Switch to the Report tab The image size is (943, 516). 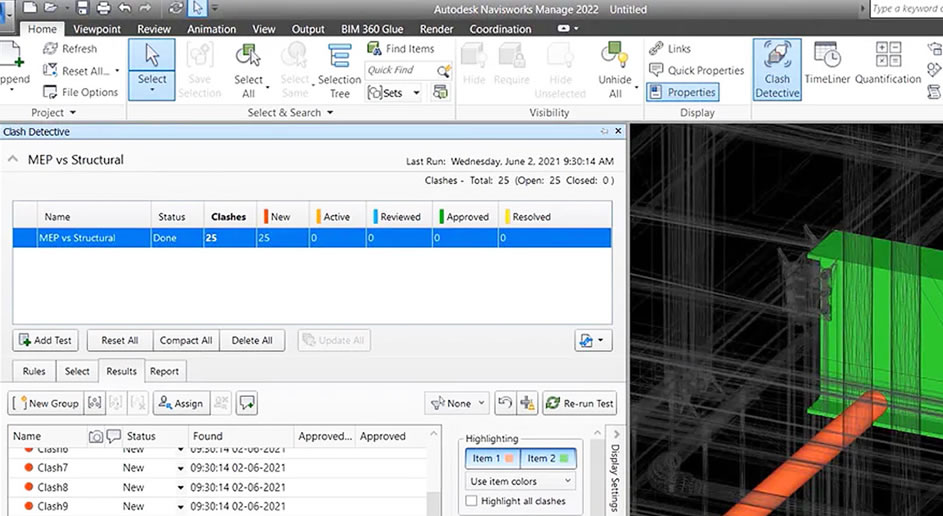click(164, 371)
